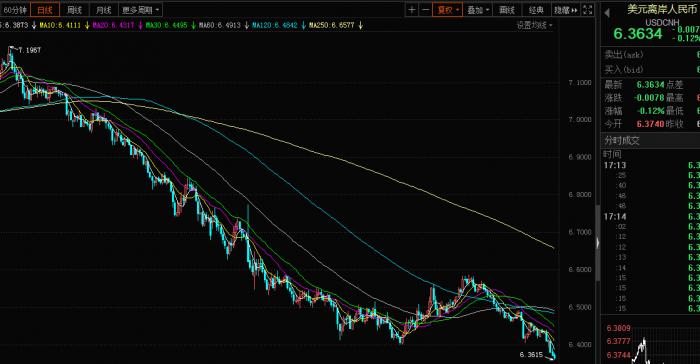Click the 隐藏 double-arrow hide button
The height and width of the screenshot is (364, 700).
(x=566, y=9)
